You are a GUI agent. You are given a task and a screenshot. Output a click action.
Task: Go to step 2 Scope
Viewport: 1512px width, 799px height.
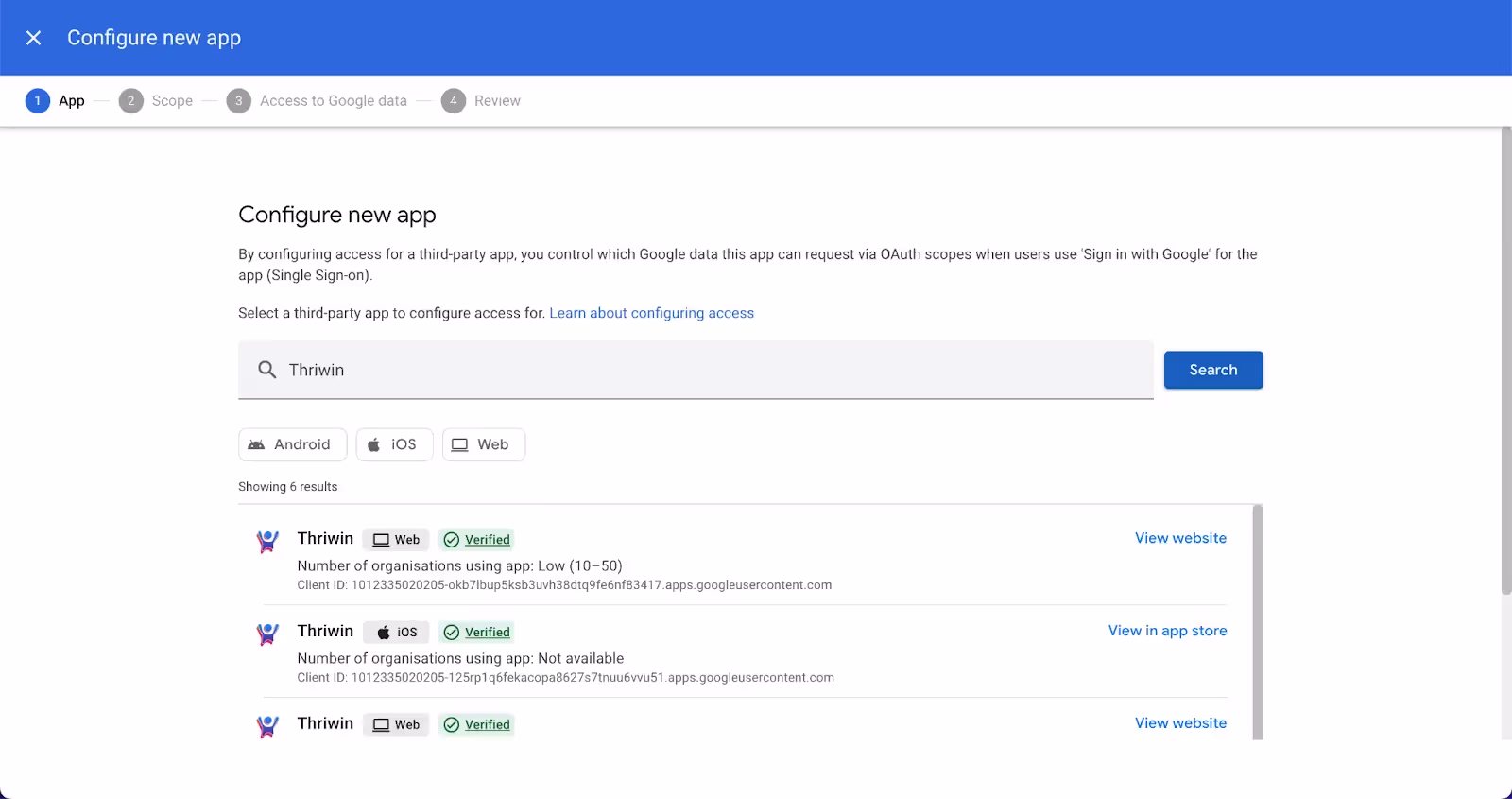tap(156, 100)
